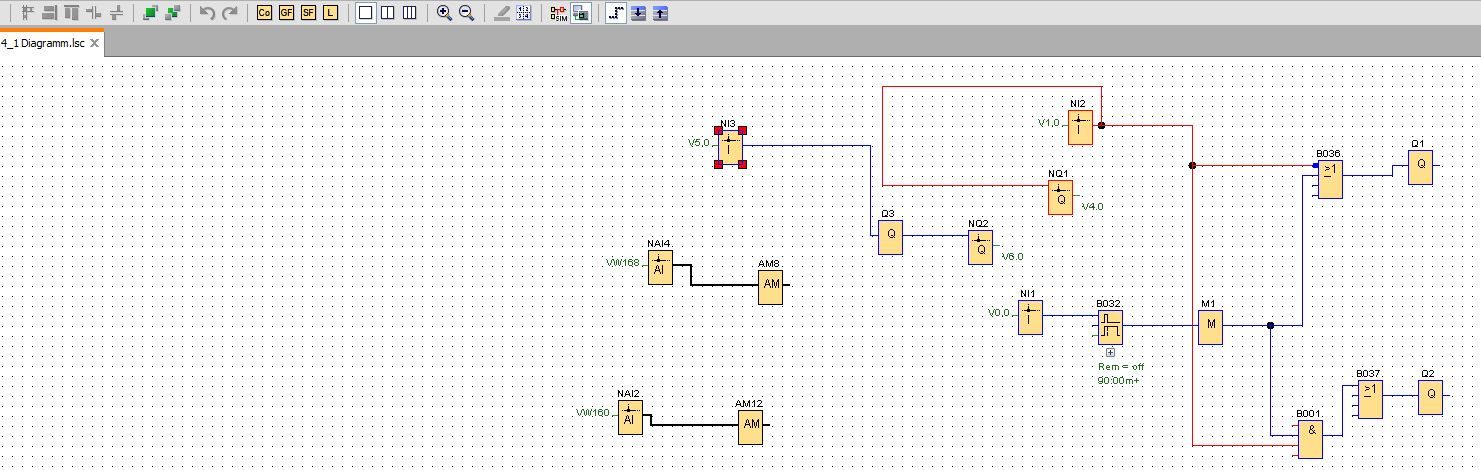Select the NQ2 network output block
1481x470 pixels.
(980, 247)
